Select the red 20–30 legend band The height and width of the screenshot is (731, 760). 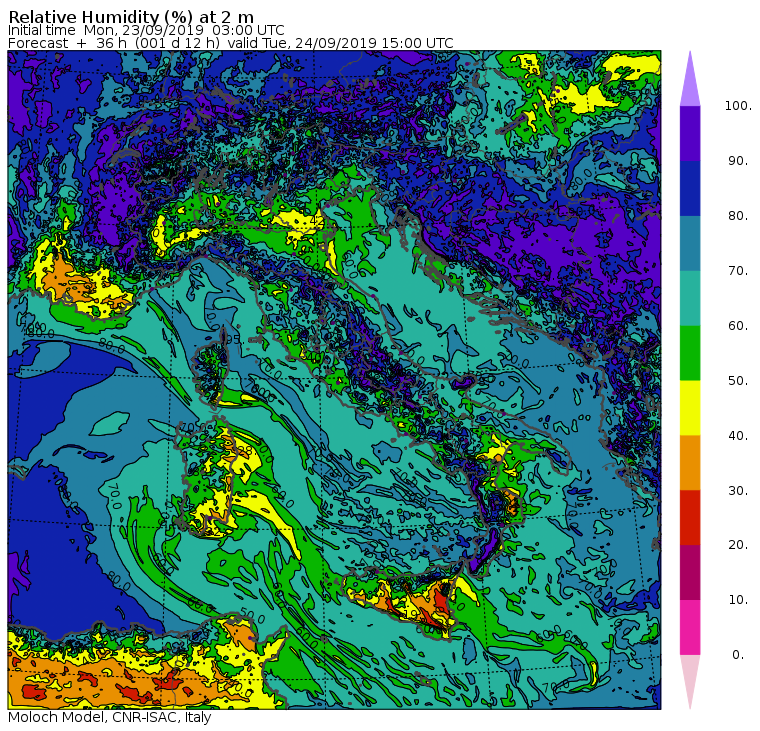(690, 518)
